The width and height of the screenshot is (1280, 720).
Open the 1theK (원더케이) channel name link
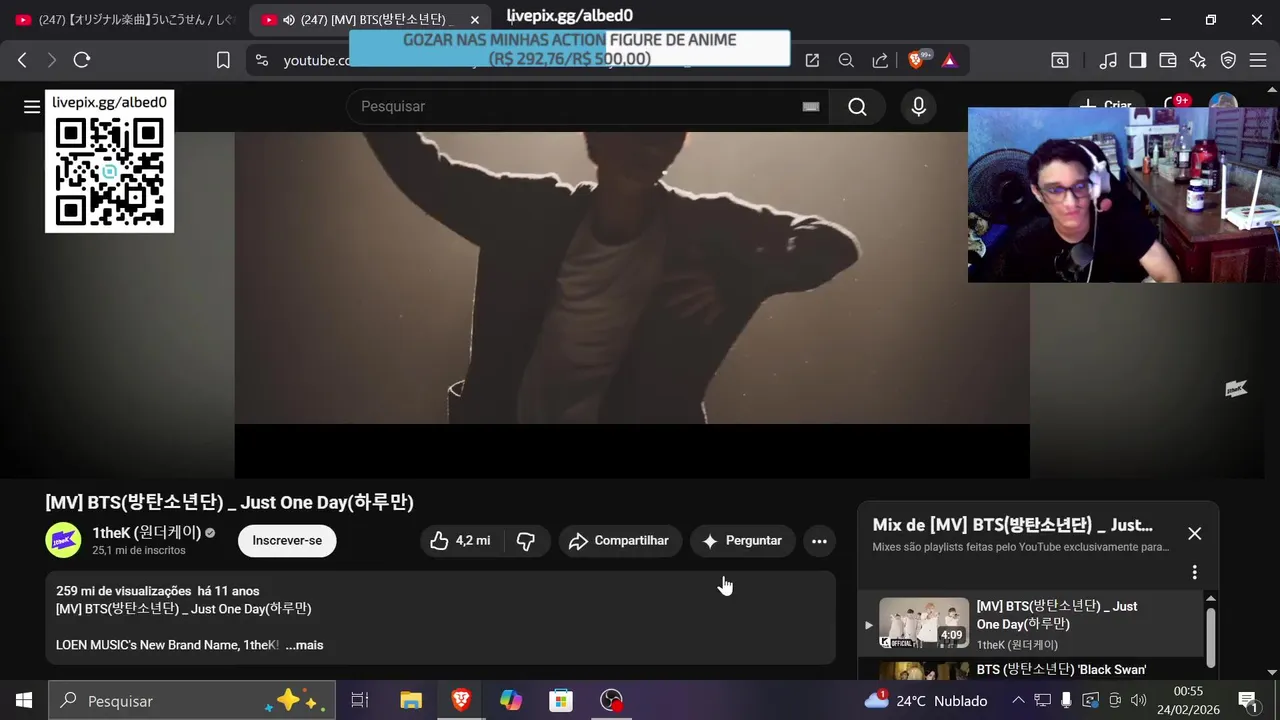147,532
